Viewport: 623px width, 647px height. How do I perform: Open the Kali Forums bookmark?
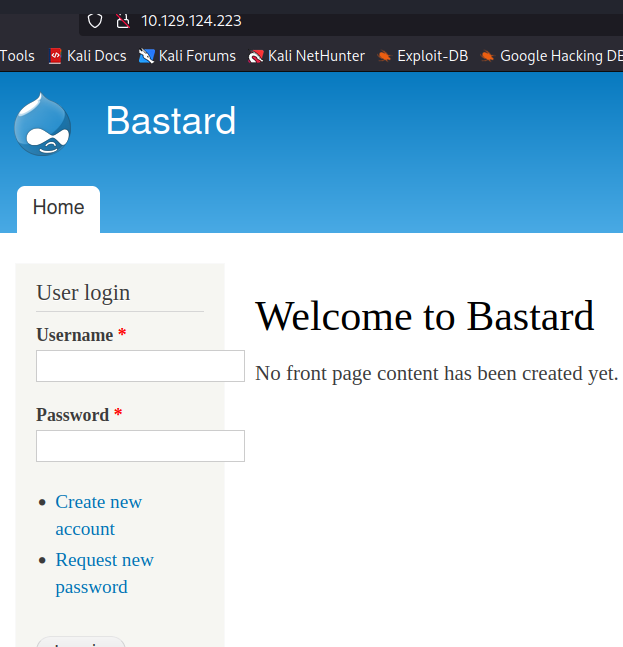tap(187, 56)
